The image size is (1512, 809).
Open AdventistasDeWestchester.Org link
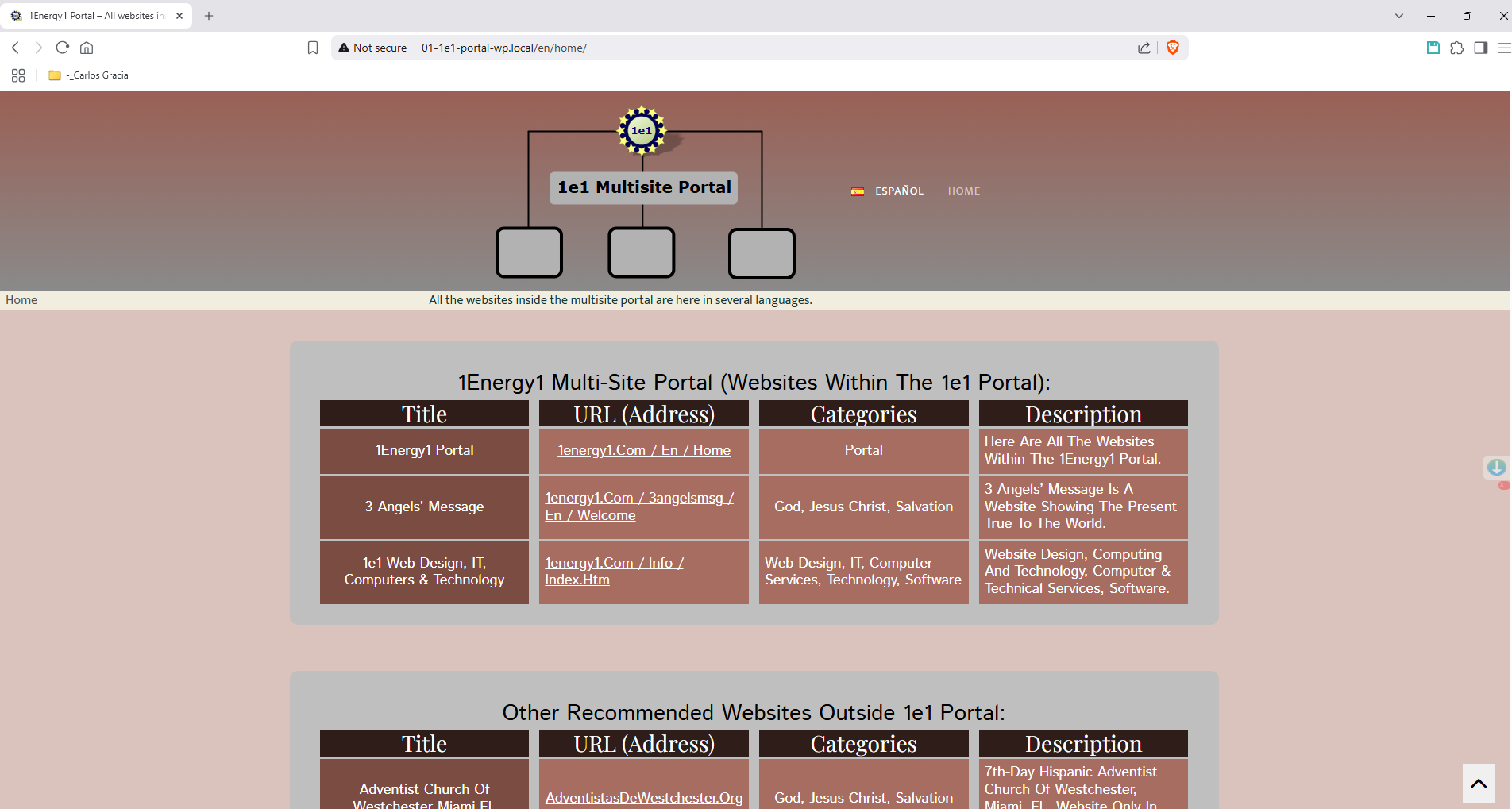click(644, 798)
